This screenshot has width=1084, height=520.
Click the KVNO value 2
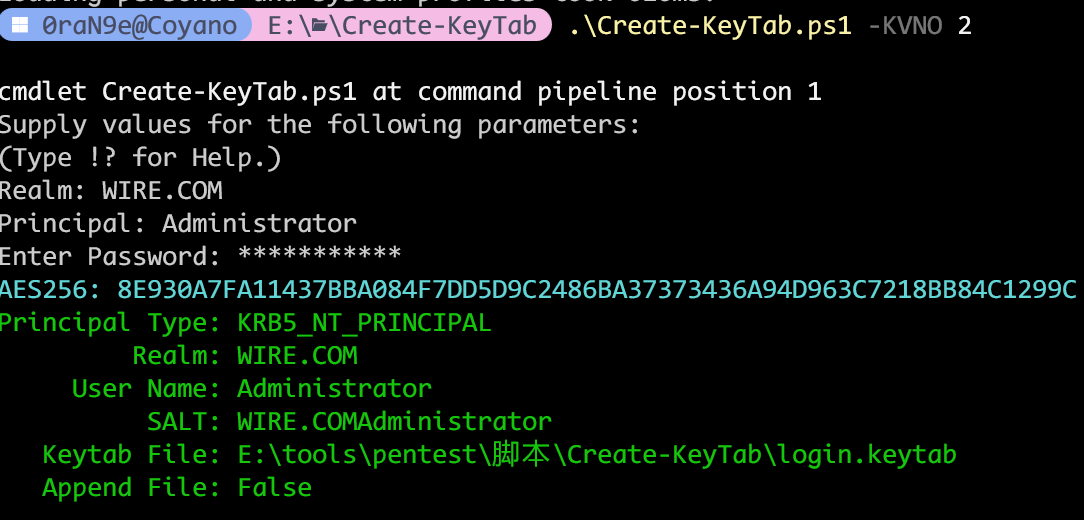(x=964, y=25)
